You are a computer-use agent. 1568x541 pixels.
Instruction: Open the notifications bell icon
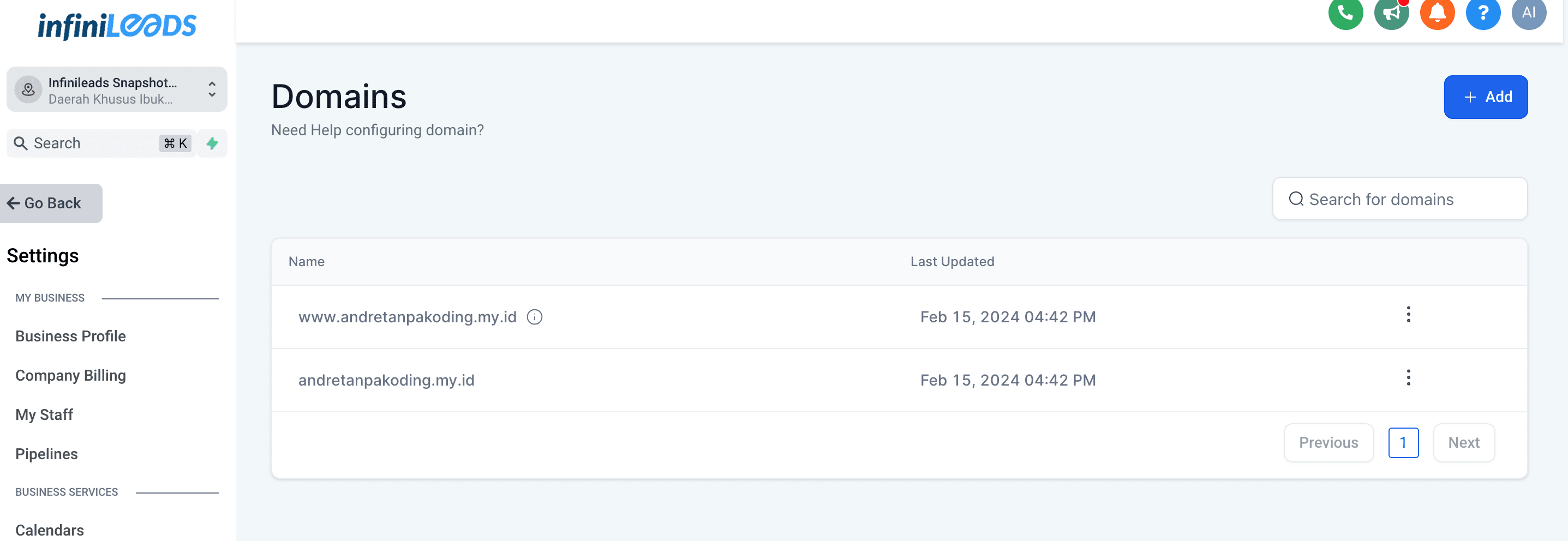[1437, 14]
